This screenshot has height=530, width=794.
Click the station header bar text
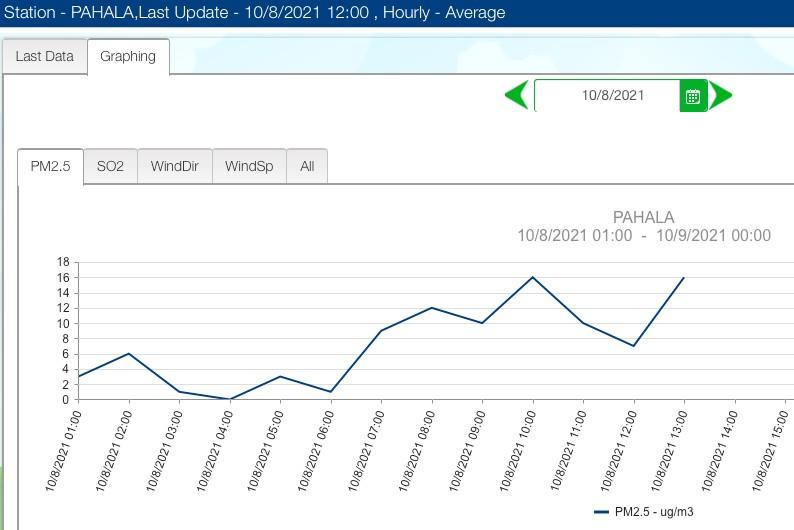(255, 13)
